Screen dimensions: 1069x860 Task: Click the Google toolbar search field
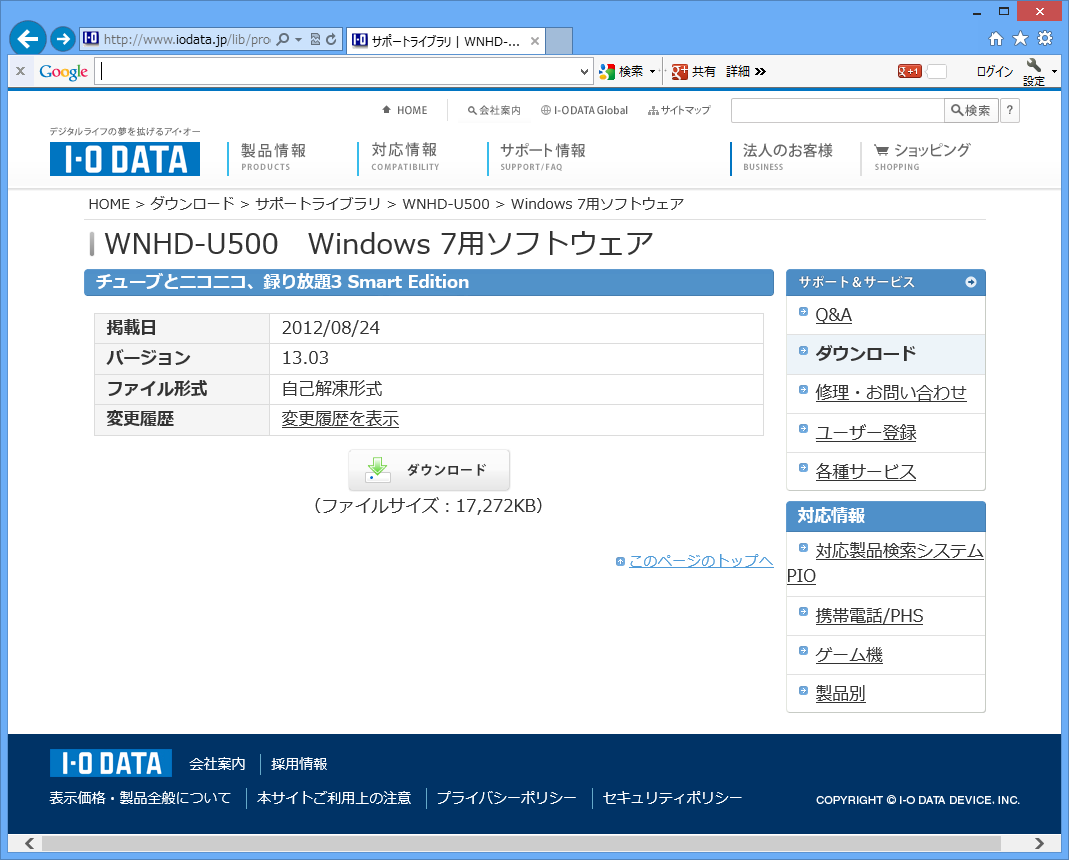click(x=337, y=71)
